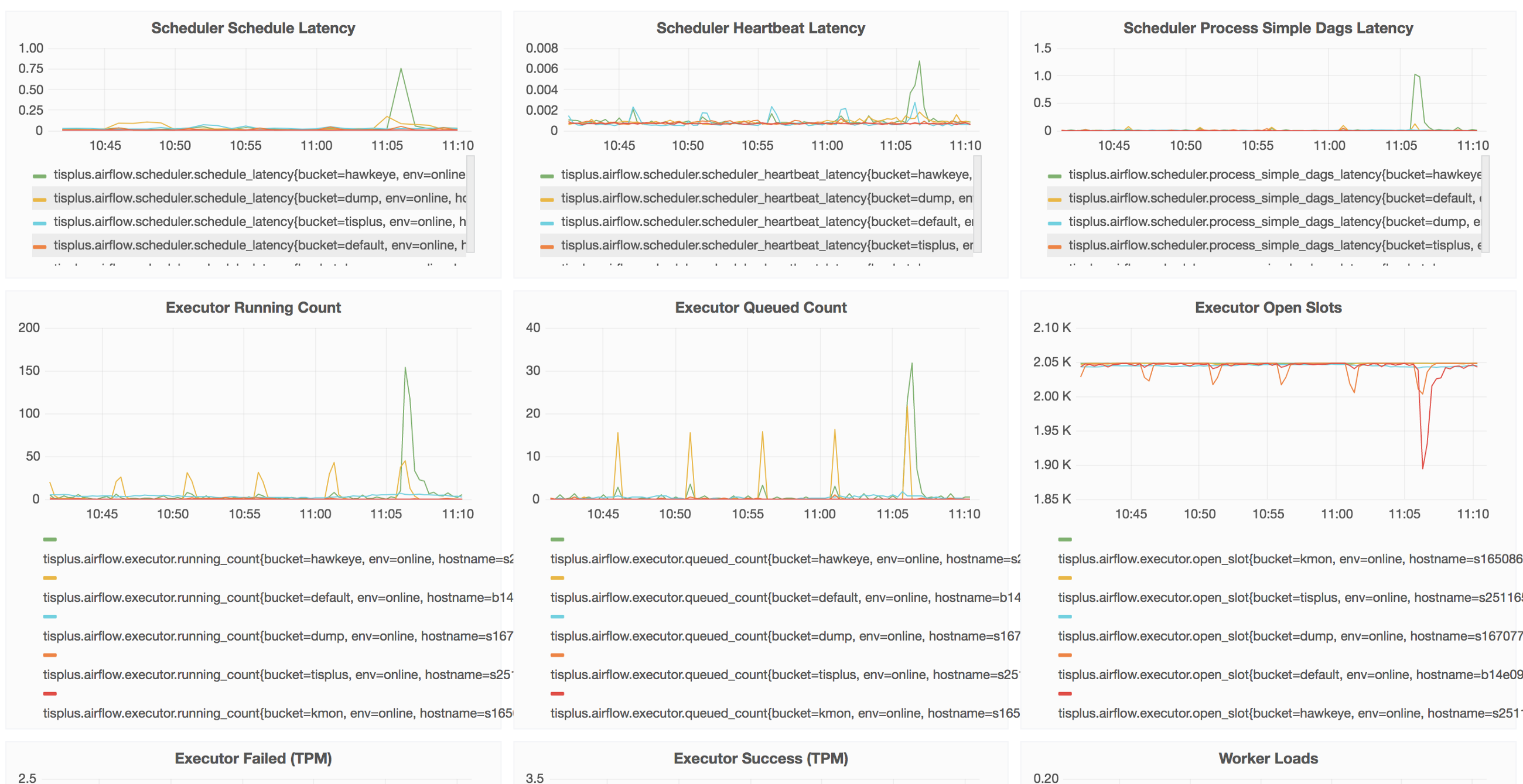This screenshot has width=1523, height=784.
Task: Open Scheduler Heartbeat Latency panel title menu
Action: click(760, 28)
